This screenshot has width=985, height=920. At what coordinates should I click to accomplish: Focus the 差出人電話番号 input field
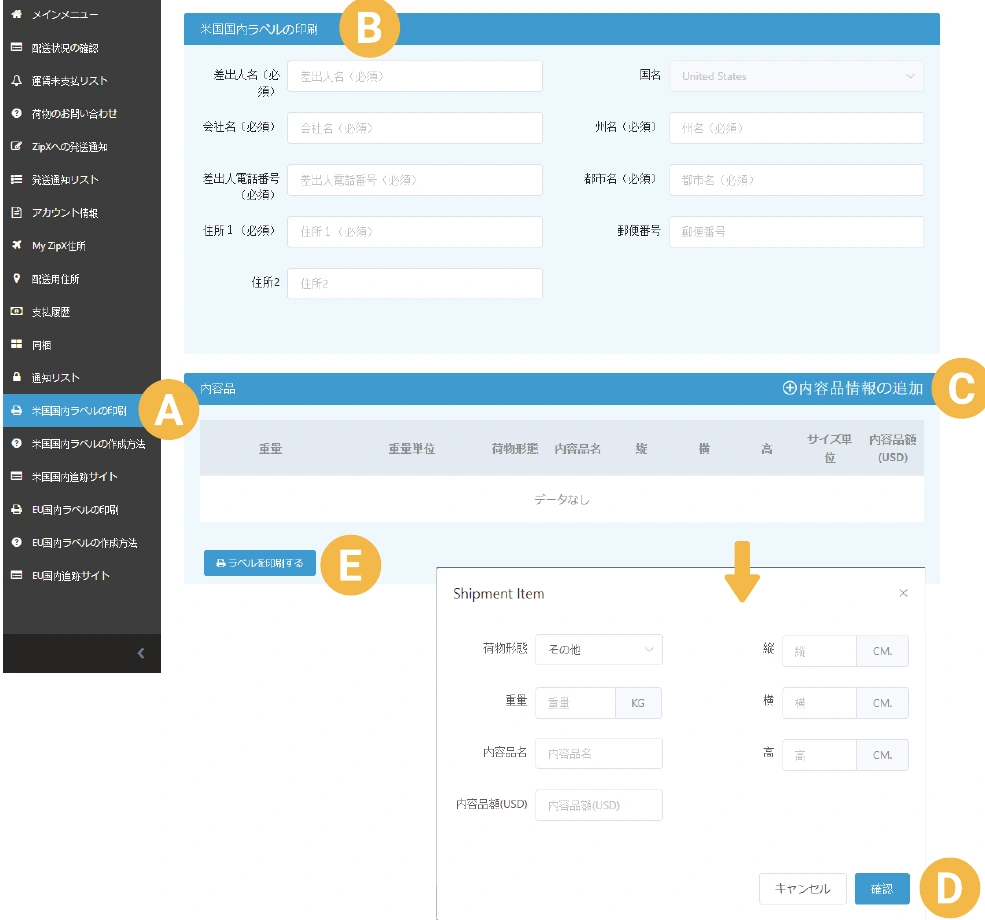point(415,180)
